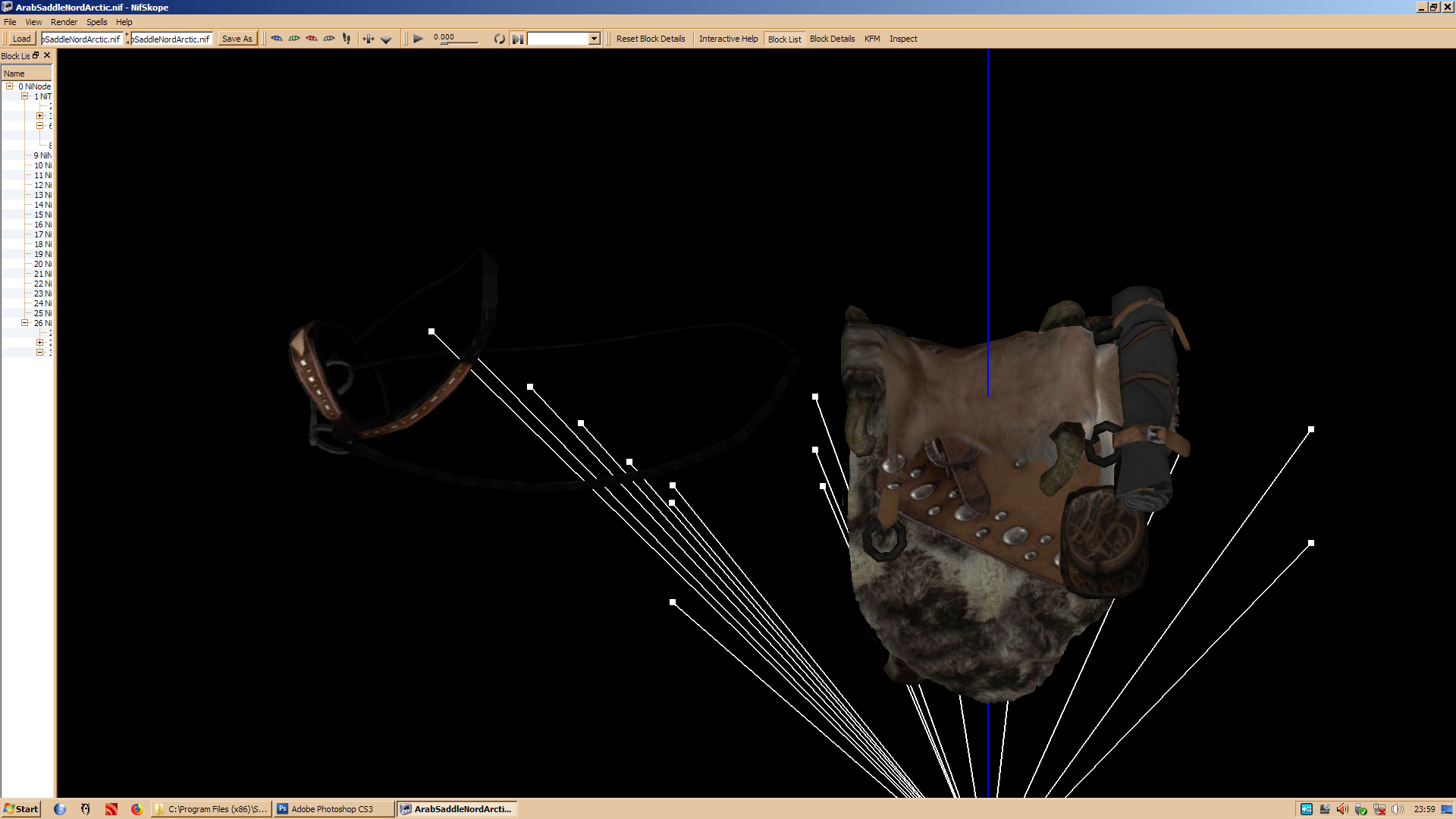The width and height of the screenshot is (1456, 819).
Task: Collapse the 0 NiNode tree item
Action: (10, 86)
